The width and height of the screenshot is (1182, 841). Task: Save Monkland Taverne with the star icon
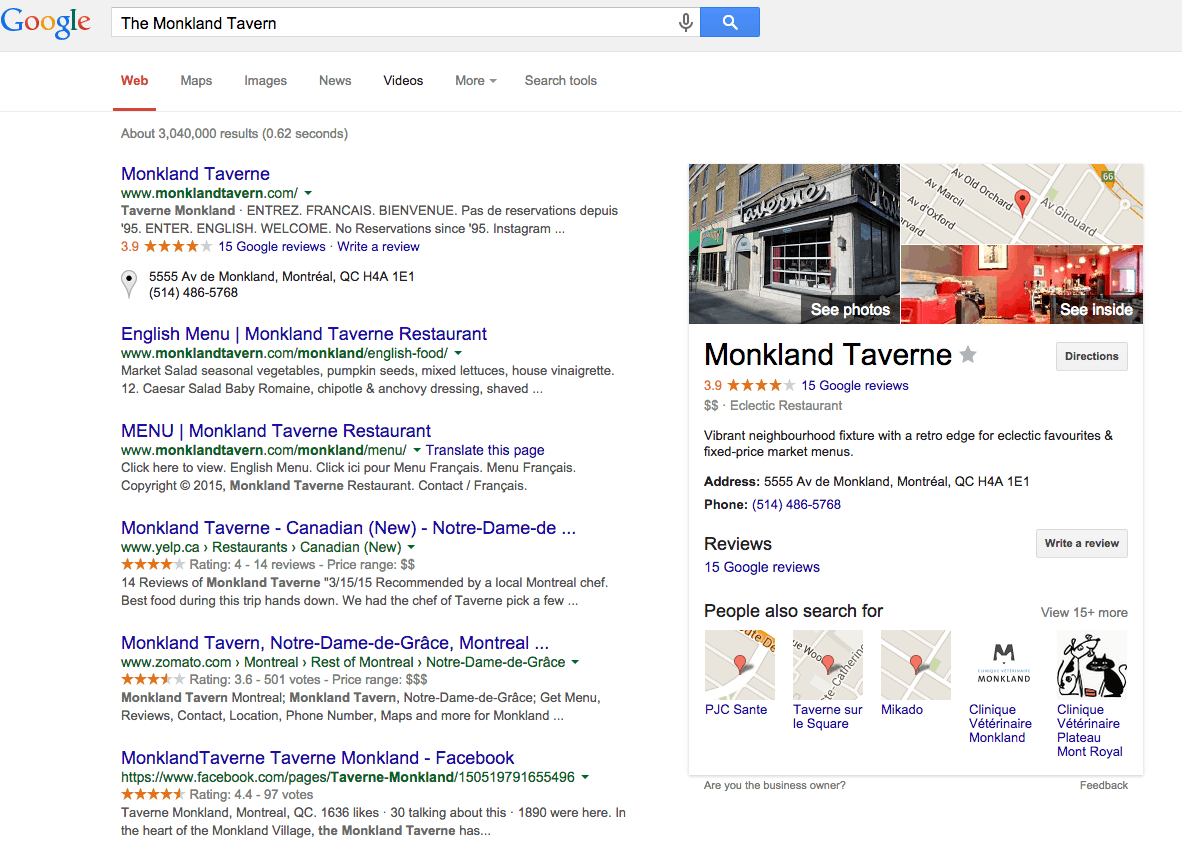tap(968, 354)
